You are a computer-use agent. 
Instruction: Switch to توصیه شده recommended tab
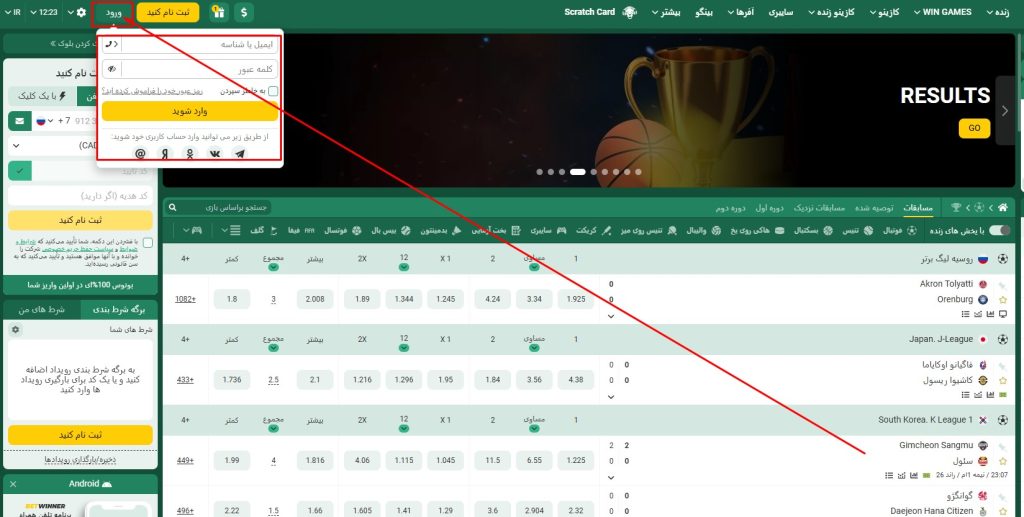[874, 208]
